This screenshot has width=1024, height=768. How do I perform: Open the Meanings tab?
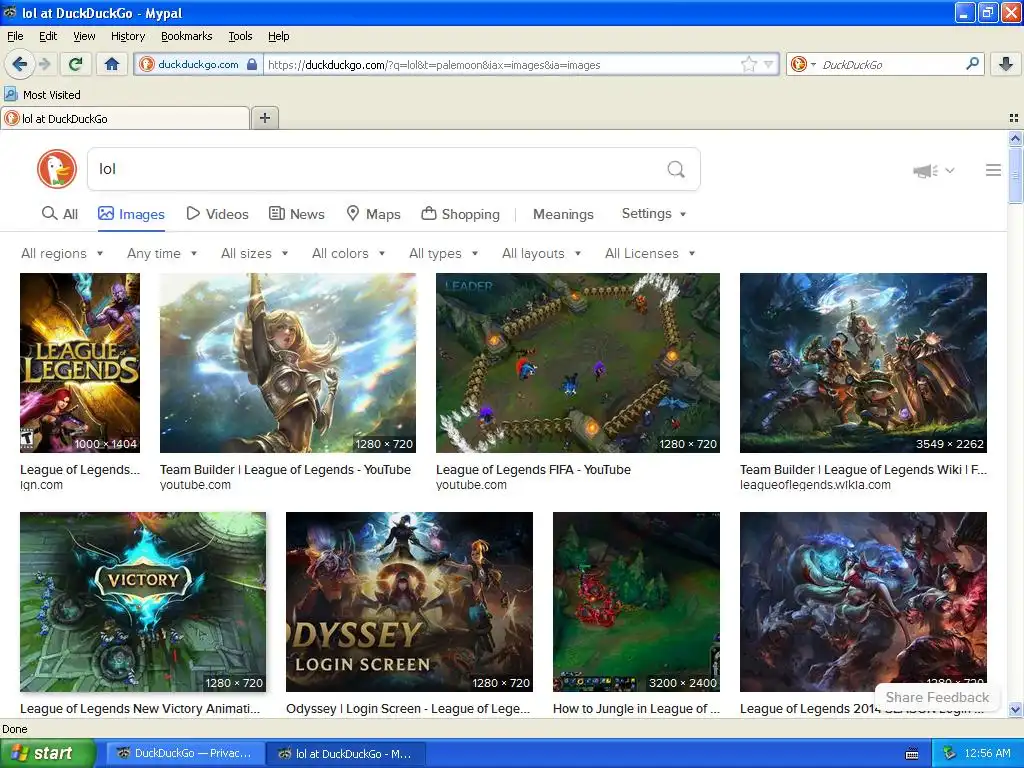[563, 214]
